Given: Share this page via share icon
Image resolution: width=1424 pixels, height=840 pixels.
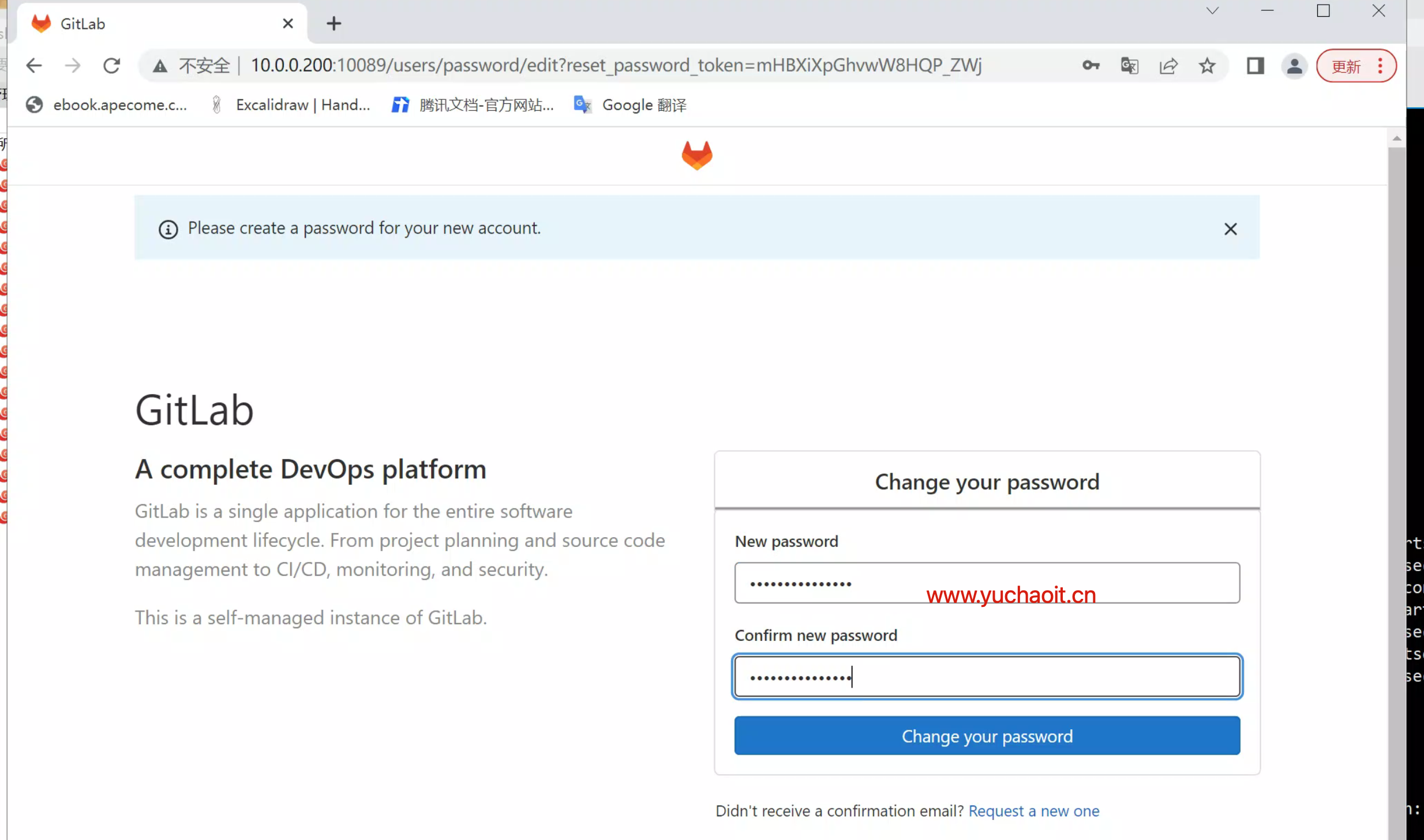Looking at the screenshot, I should point(1168,66).
